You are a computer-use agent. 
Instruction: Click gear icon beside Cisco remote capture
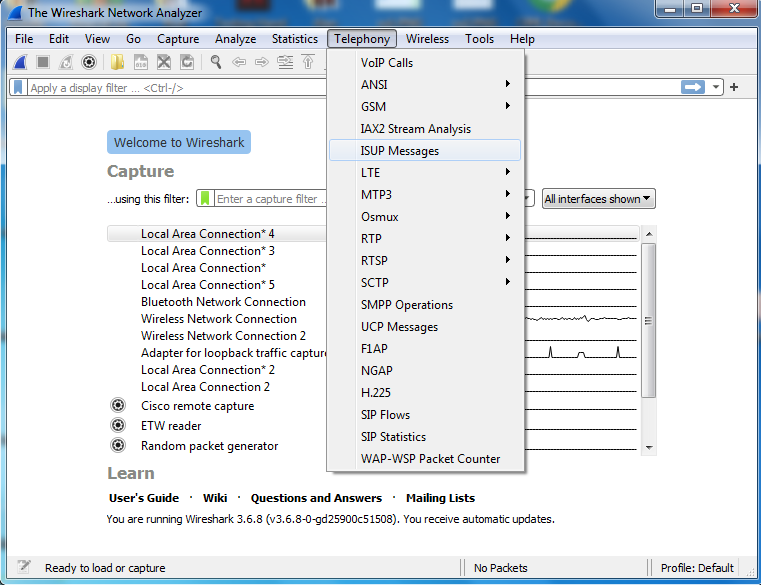[118, 405]
